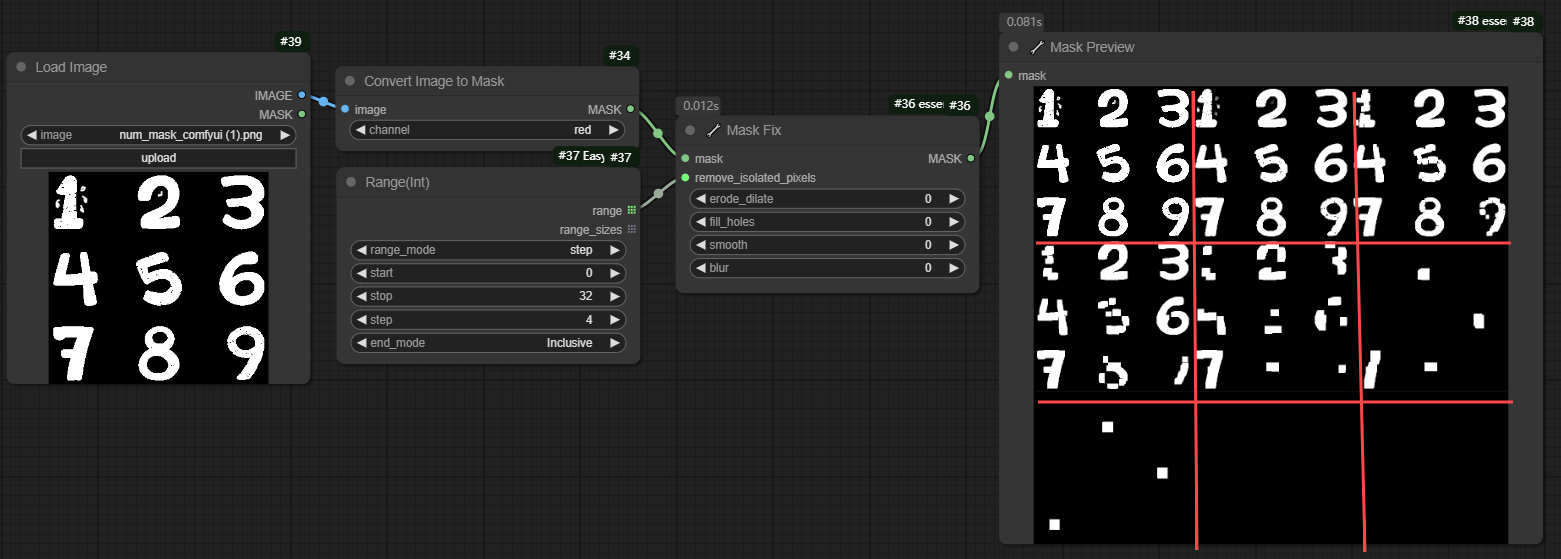Click the range output grid icon
The height and width of the screenshot is (559, 1561).
point(631,210)
